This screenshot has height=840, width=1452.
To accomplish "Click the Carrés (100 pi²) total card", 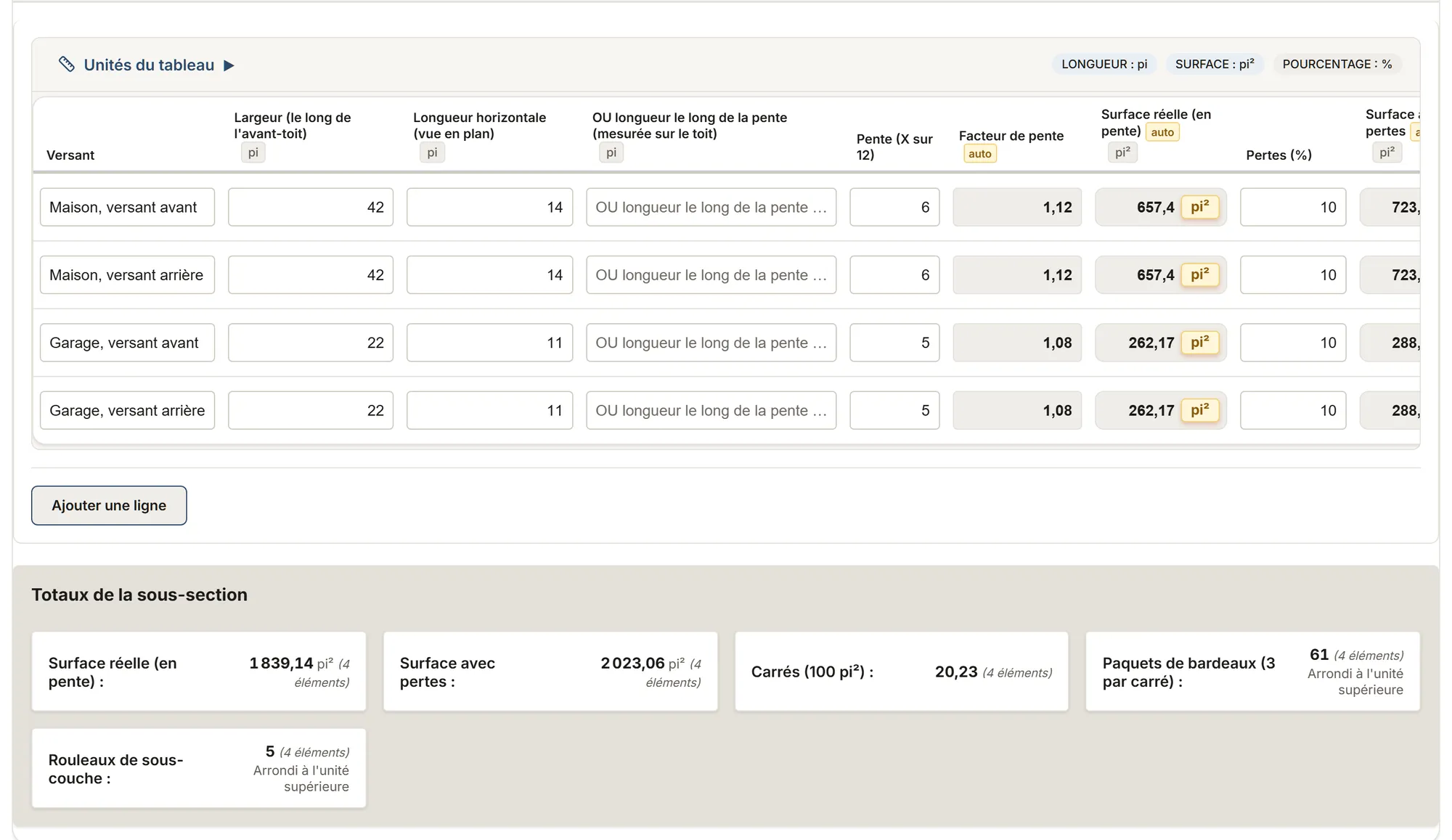I will pyautogui.click(x=902, y=672).
